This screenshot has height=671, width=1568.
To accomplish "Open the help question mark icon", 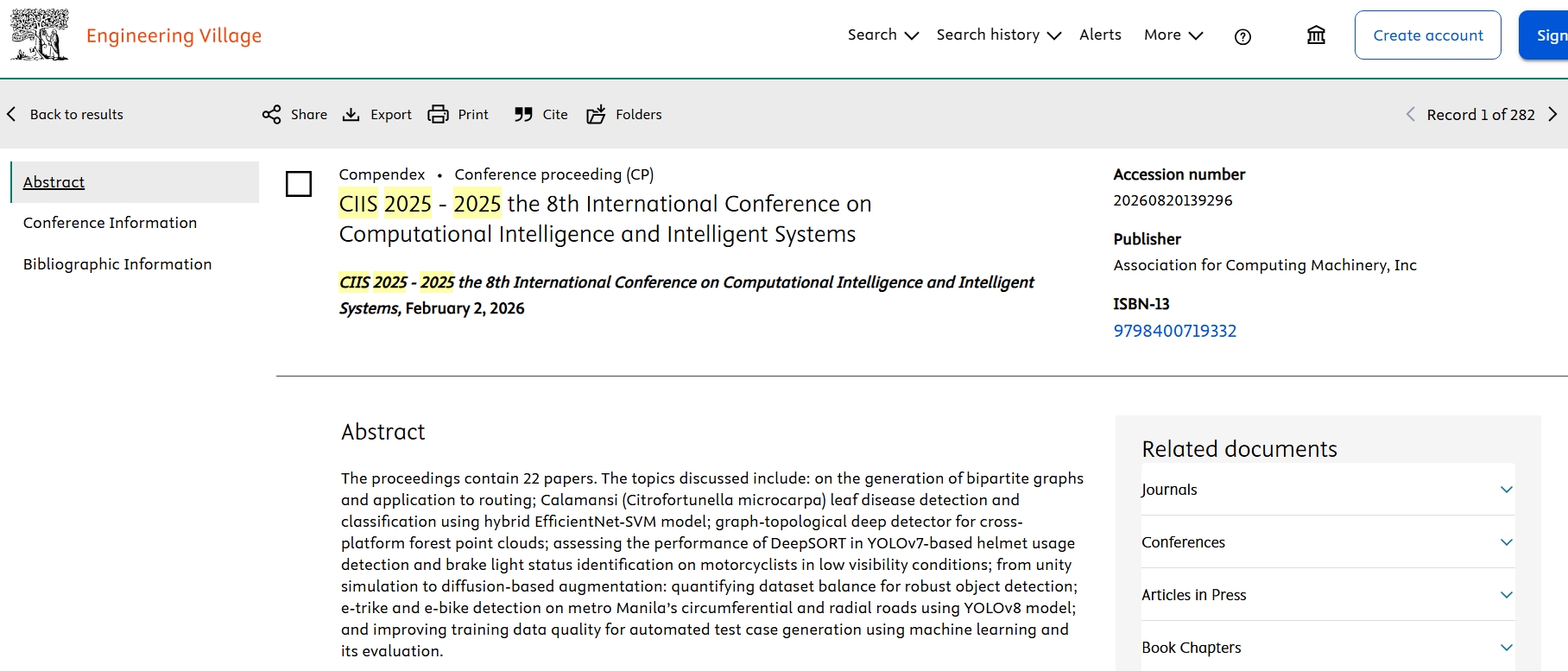I will [1242, 36].
